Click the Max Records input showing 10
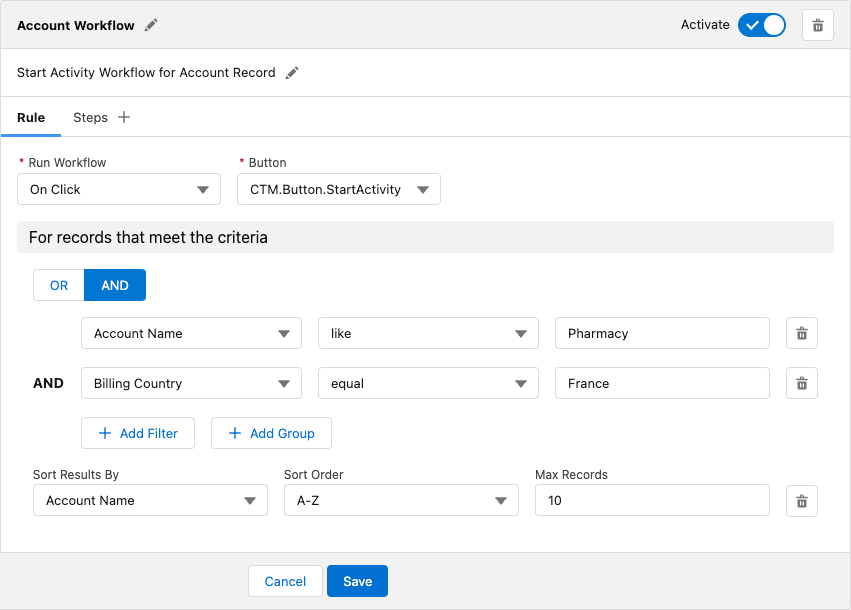 652,500
